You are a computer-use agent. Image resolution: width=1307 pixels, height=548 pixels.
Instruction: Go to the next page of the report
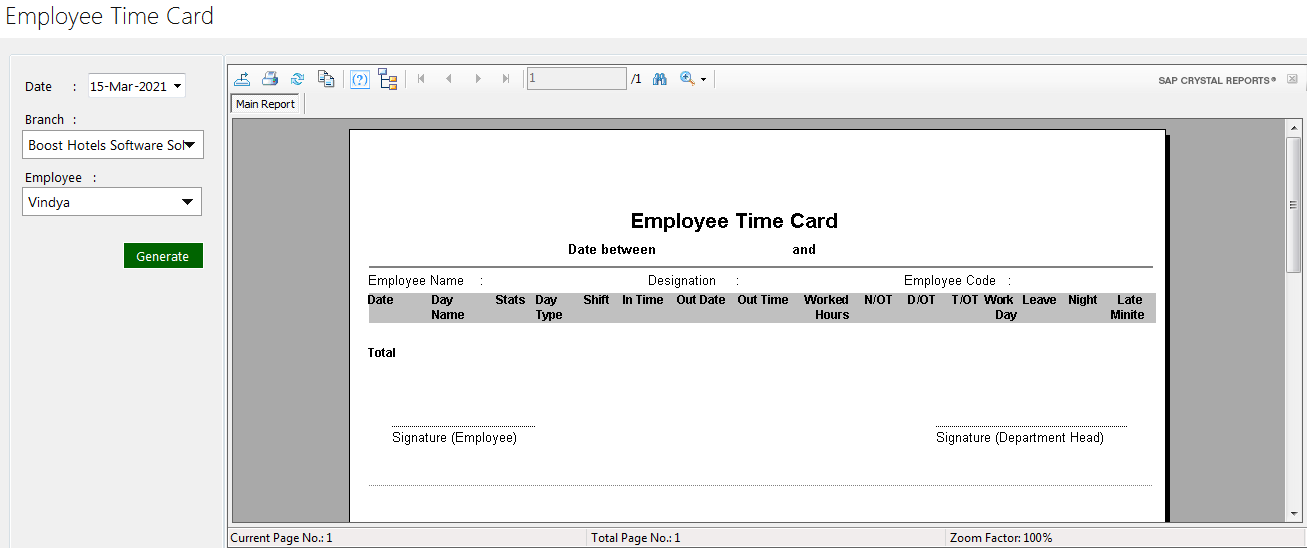[478, 79]
